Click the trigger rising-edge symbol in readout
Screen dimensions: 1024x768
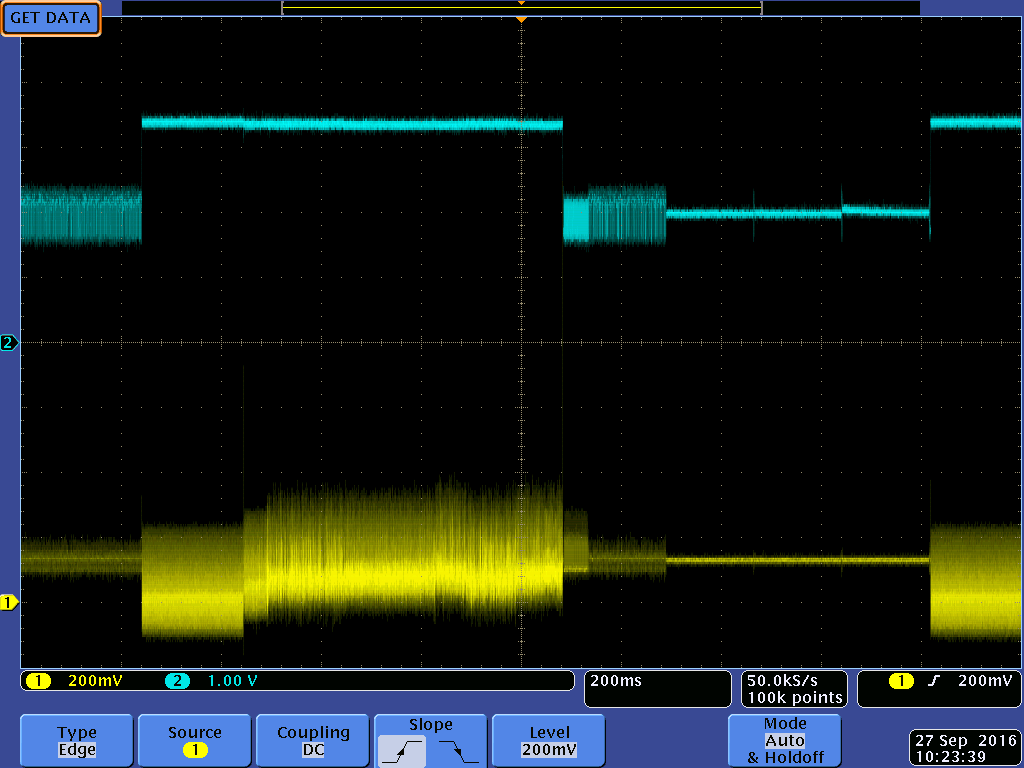934,681
